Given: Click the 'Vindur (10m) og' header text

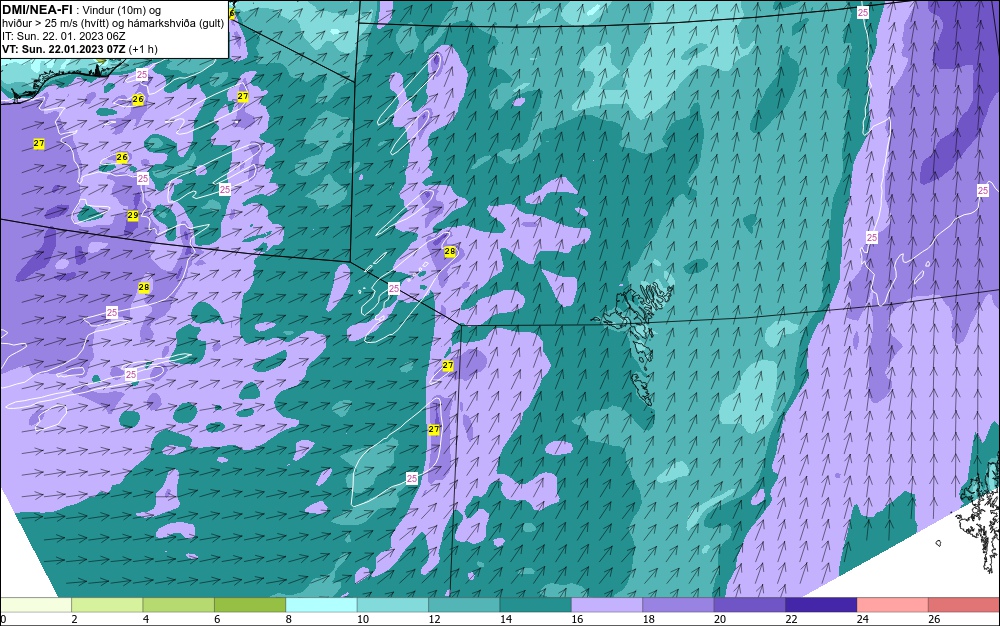Looking at the screenshot, I should point(123,10).
